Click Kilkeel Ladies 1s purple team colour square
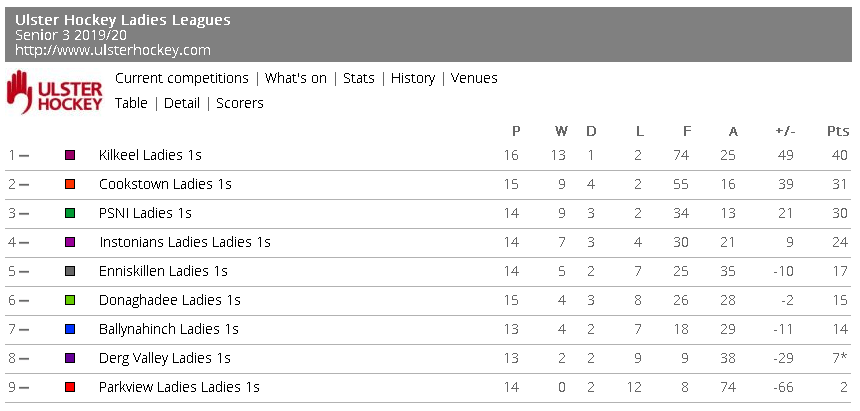The image size is (860, 411). click(x=70, y=156)
